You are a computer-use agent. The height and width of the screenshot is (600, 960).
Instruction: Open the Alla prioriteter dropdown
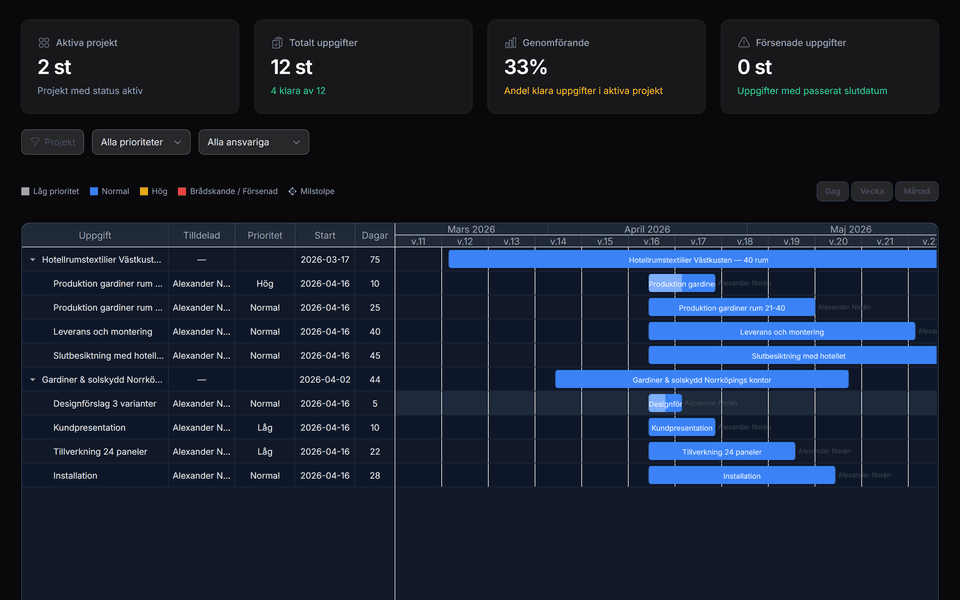(x=140, y=142)
